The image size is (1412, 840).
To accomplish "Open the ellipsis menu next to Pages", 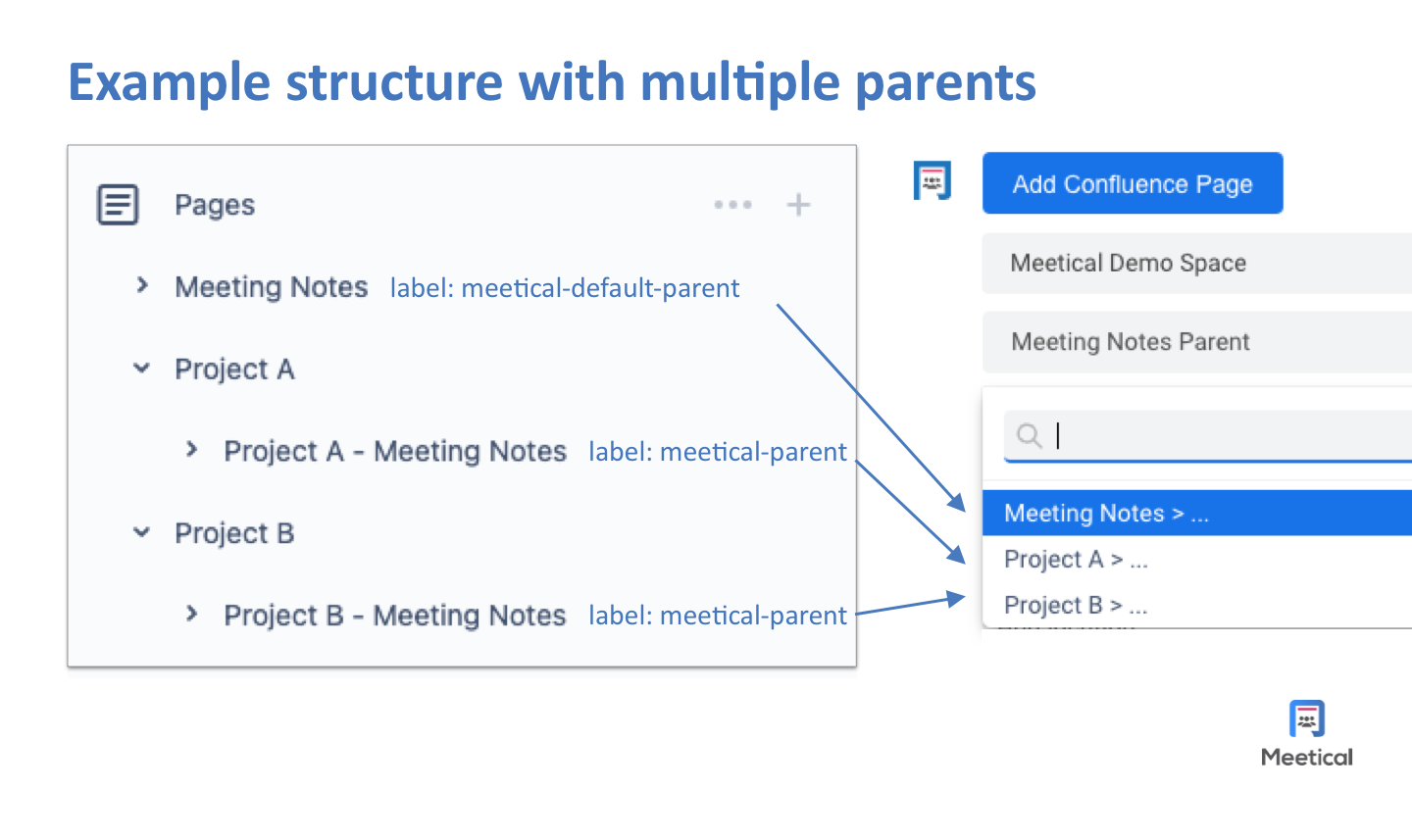I will pyautogui.click(x=732, y=204).
